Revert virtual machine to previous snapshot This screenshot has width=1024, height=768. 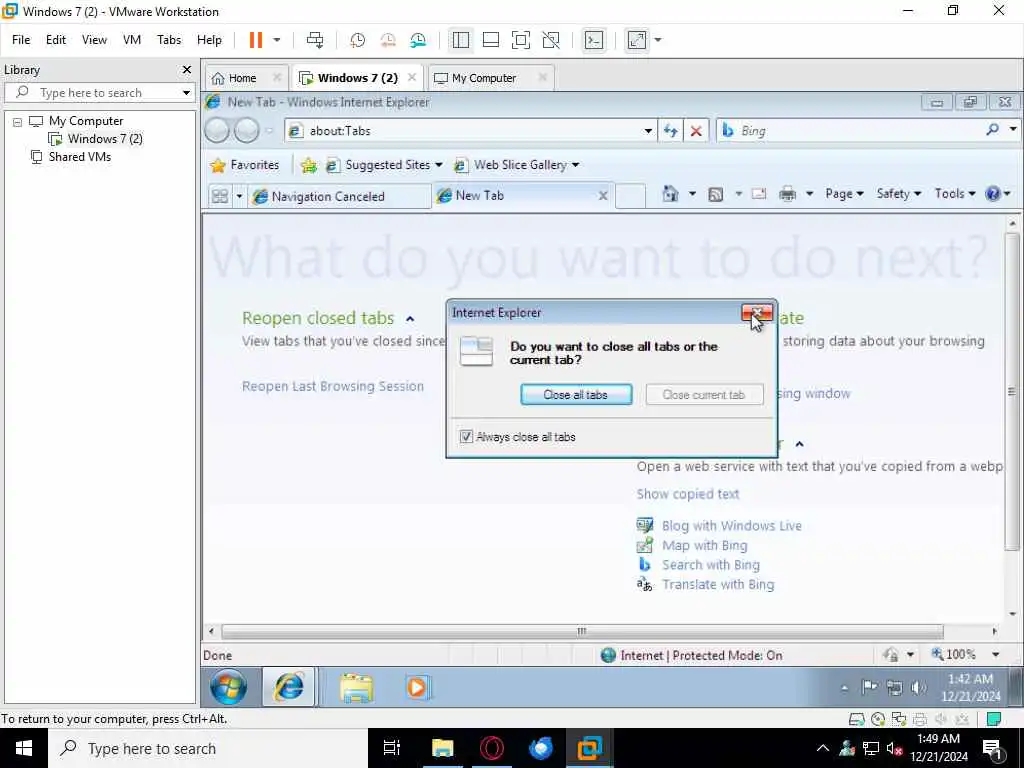click(388, 40)
